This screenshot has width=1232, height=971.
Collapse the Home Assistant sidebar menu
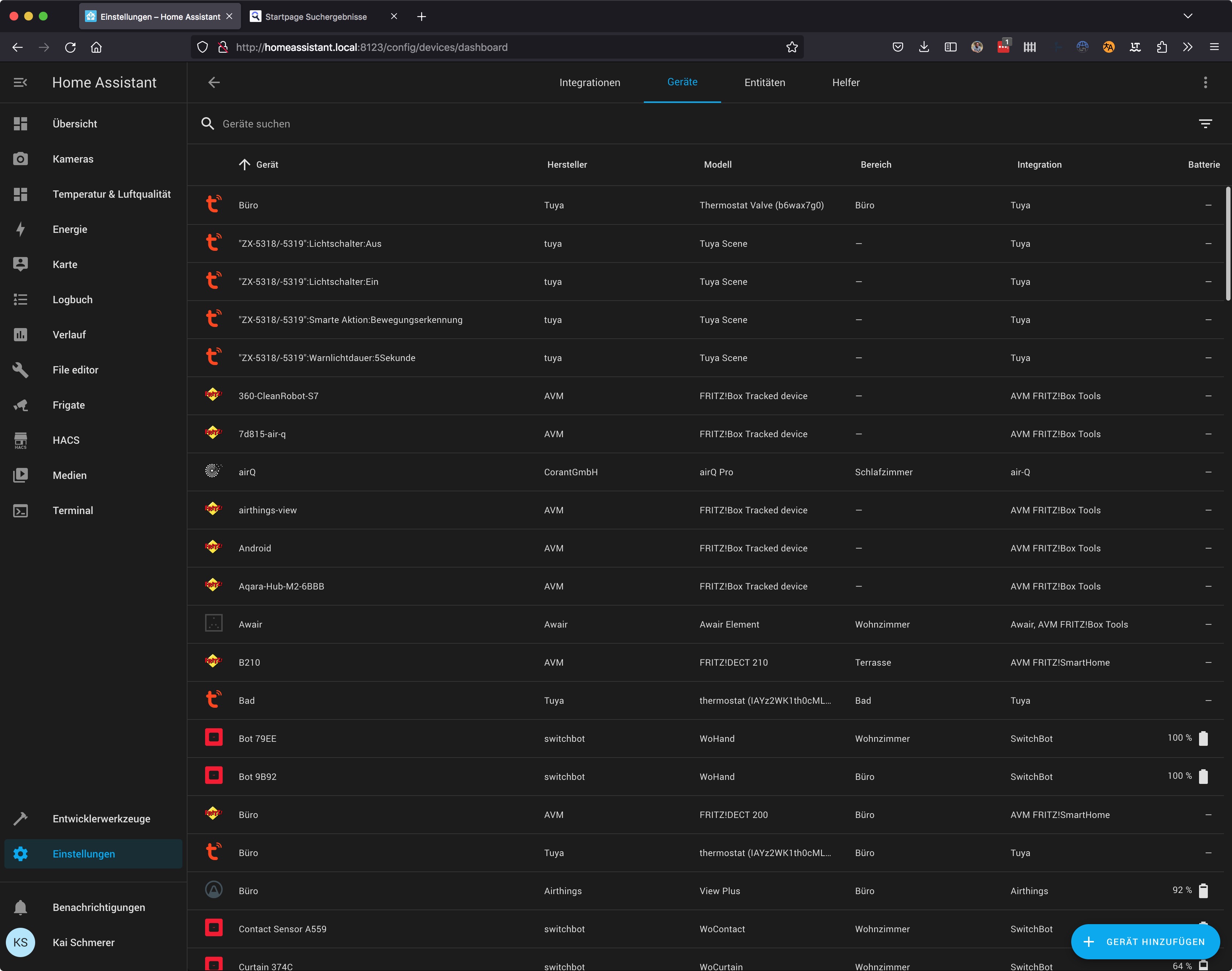[x=21, y=82]
